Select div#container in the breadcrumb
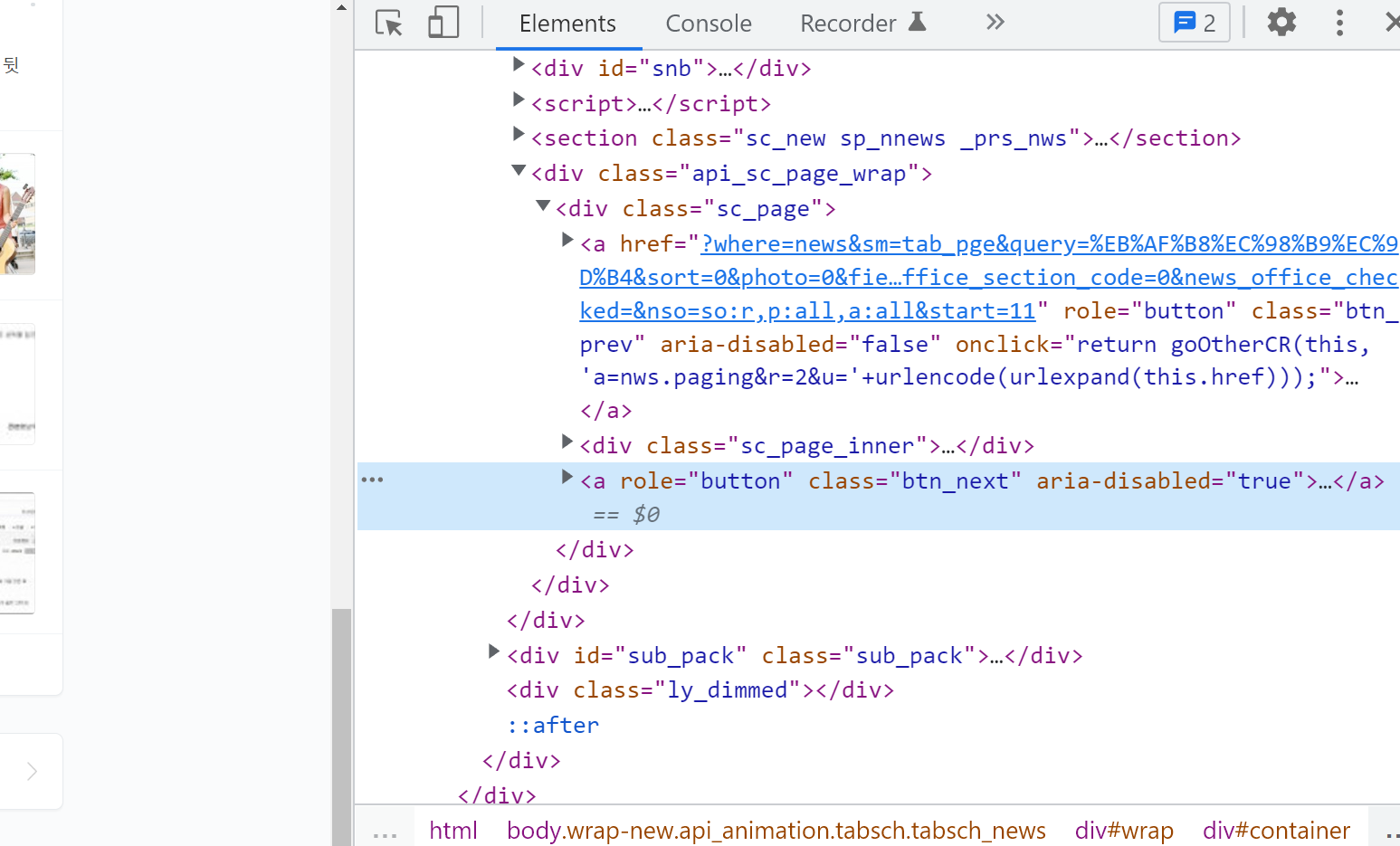1400x846 pixels. (1276, 831)
